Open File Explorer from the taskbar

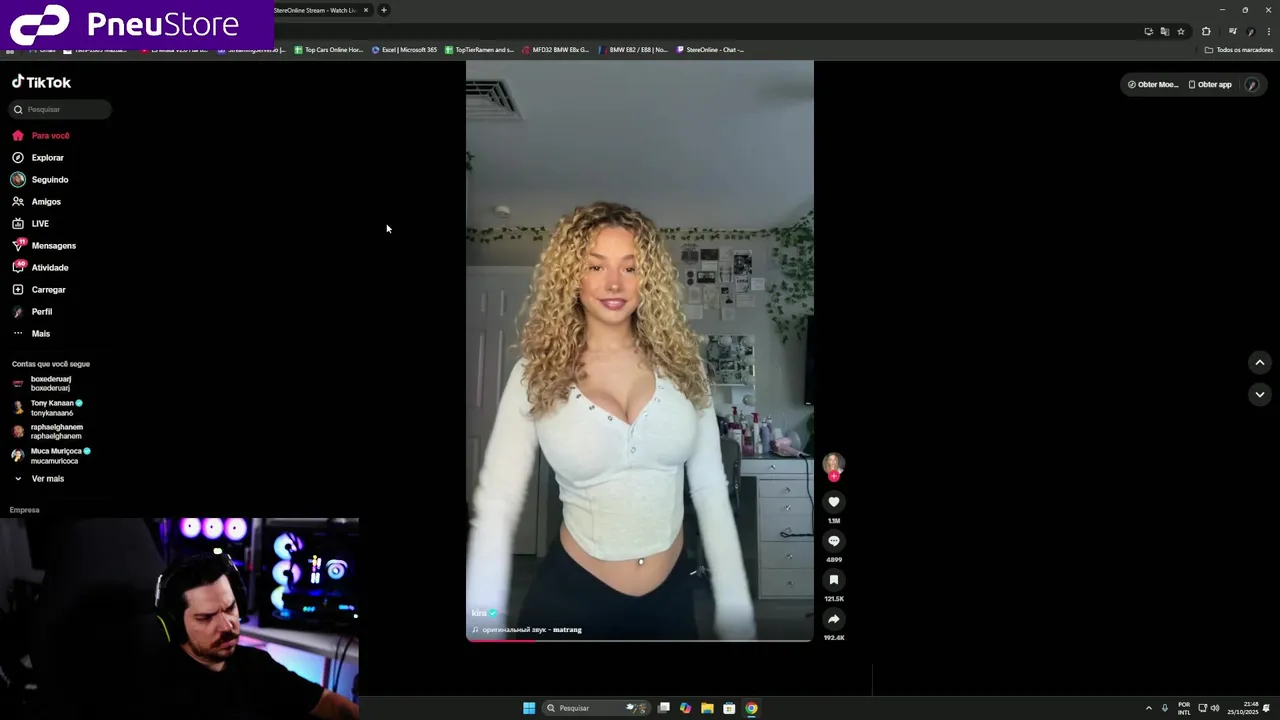pyautogui.click(x=707, y=708)
